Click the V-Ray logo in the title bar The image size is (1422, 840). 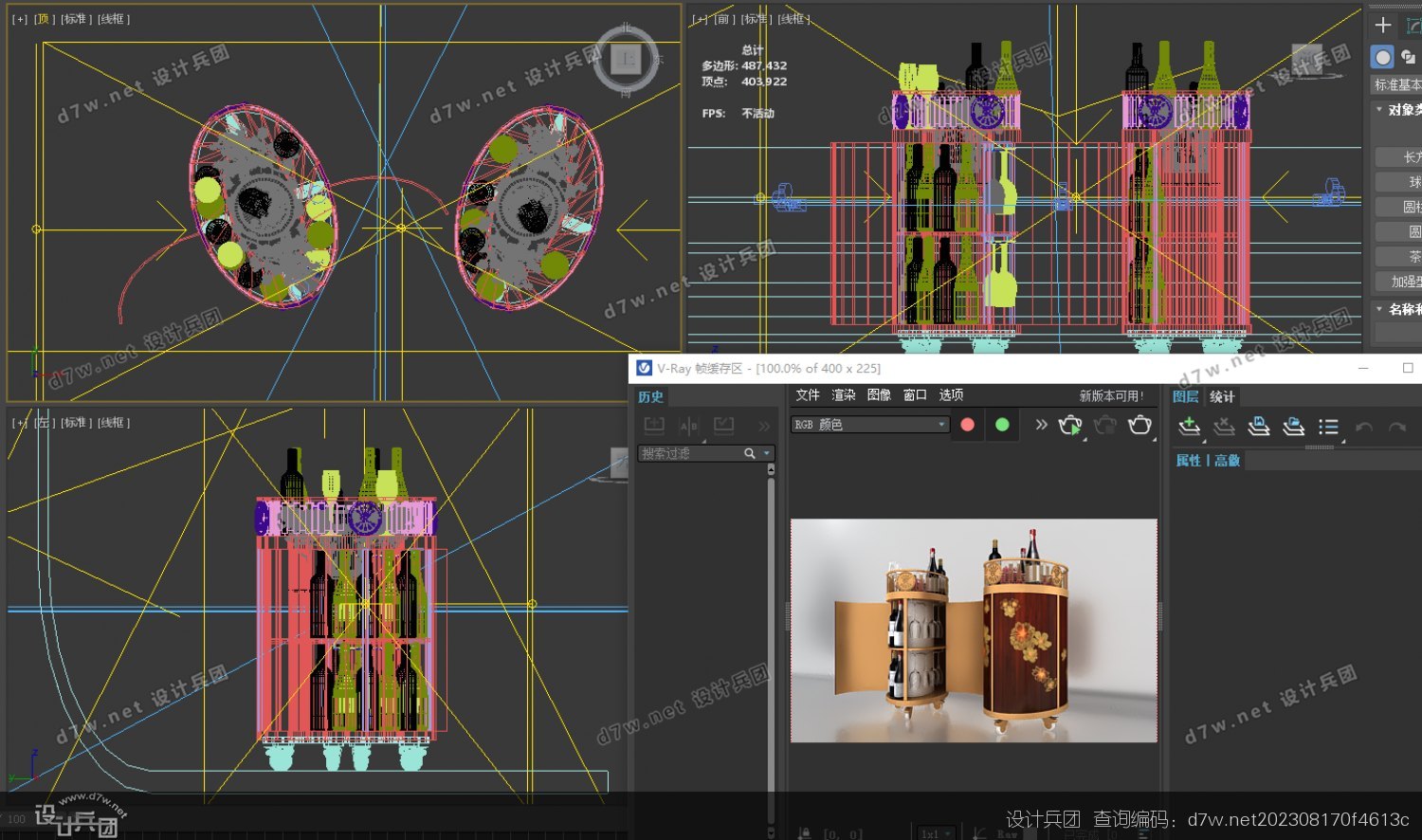point(645,368)
